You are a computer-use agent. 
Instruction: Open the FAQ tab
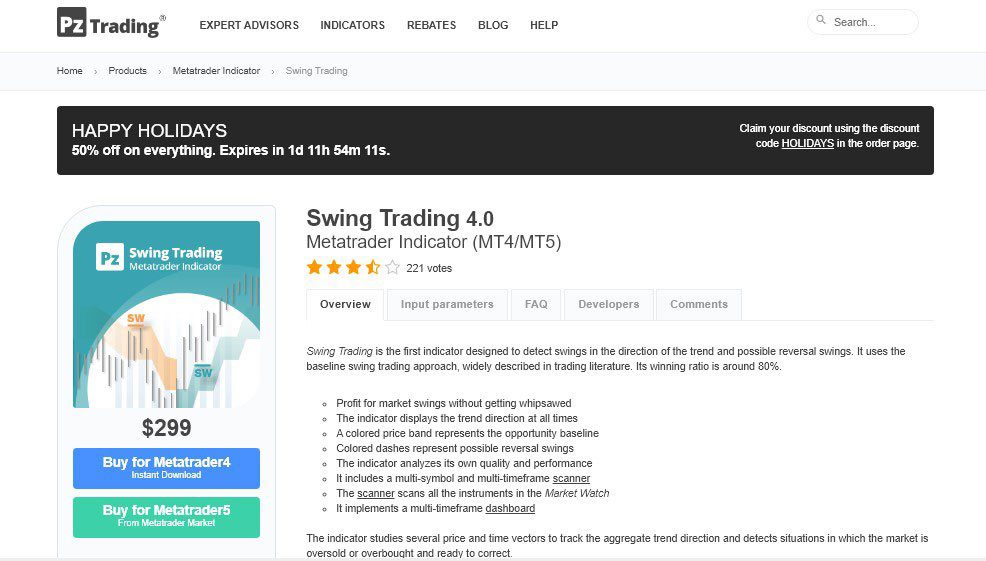(x=536, y=304)
